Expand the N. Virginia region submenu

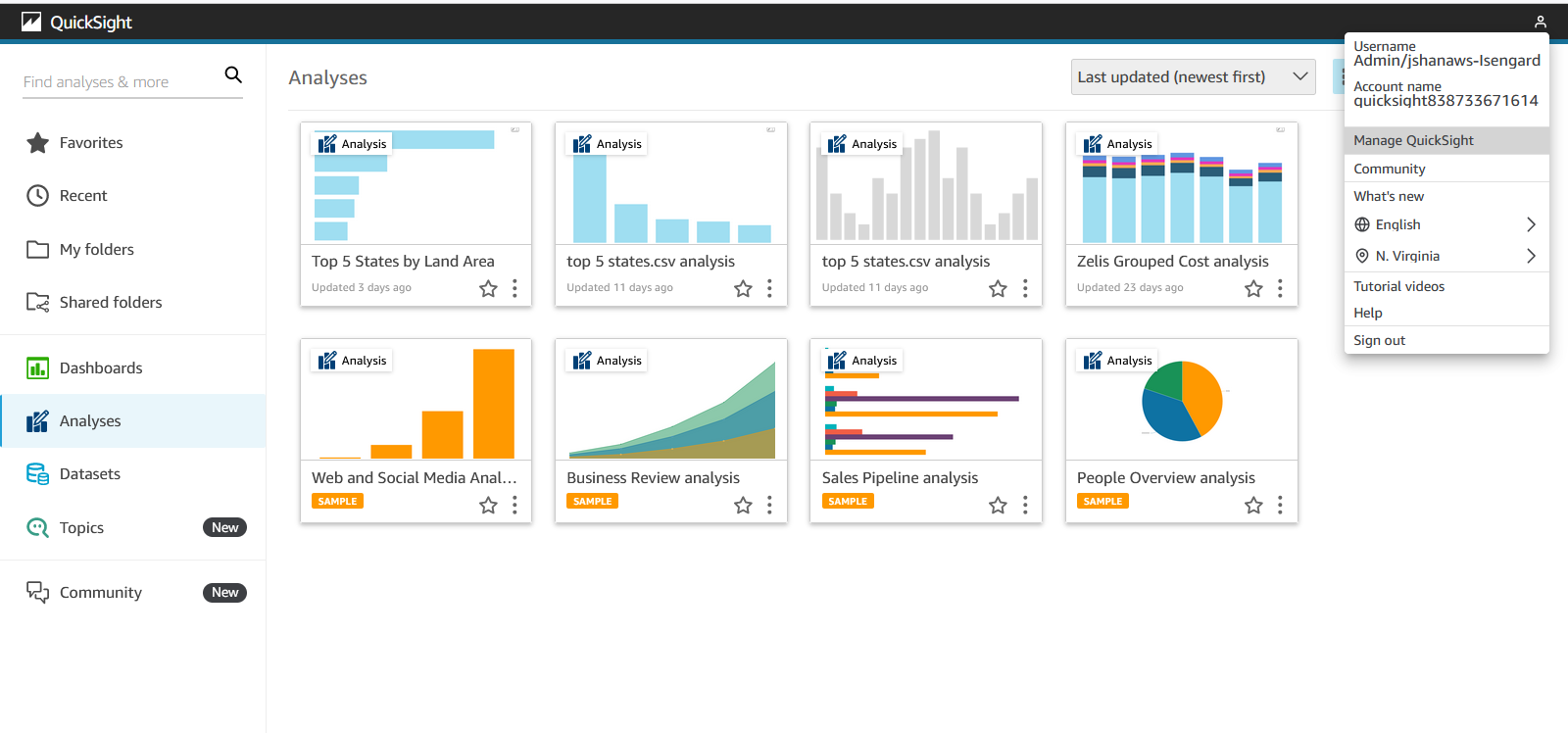(1446, 256)
